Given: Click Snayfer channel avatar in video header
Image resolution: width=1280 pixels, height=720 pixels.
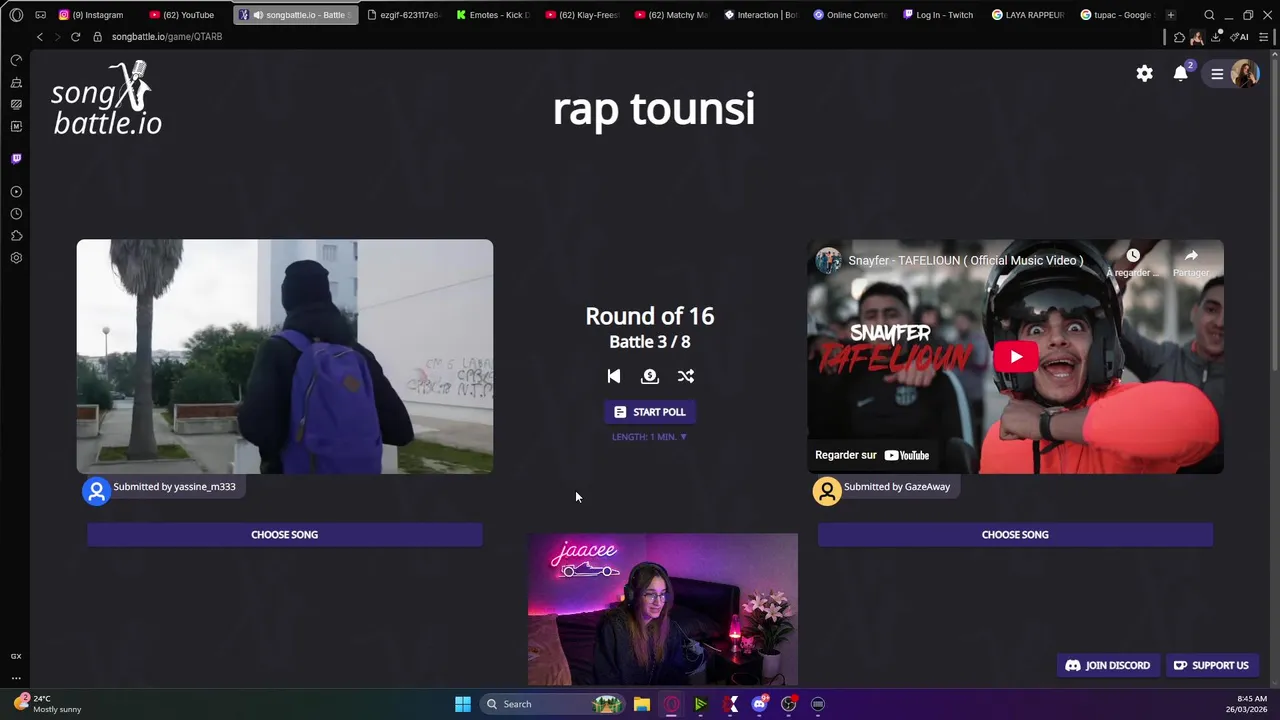Looking at the screenshot, I should 828,261.
